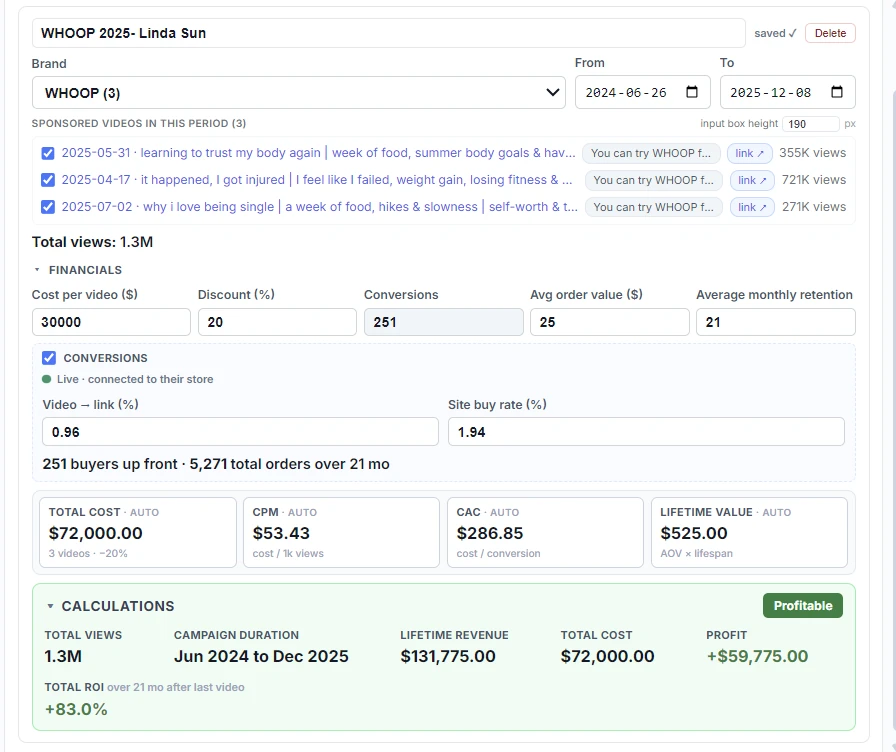Open calendar picker icon in To date

point(837,92)
